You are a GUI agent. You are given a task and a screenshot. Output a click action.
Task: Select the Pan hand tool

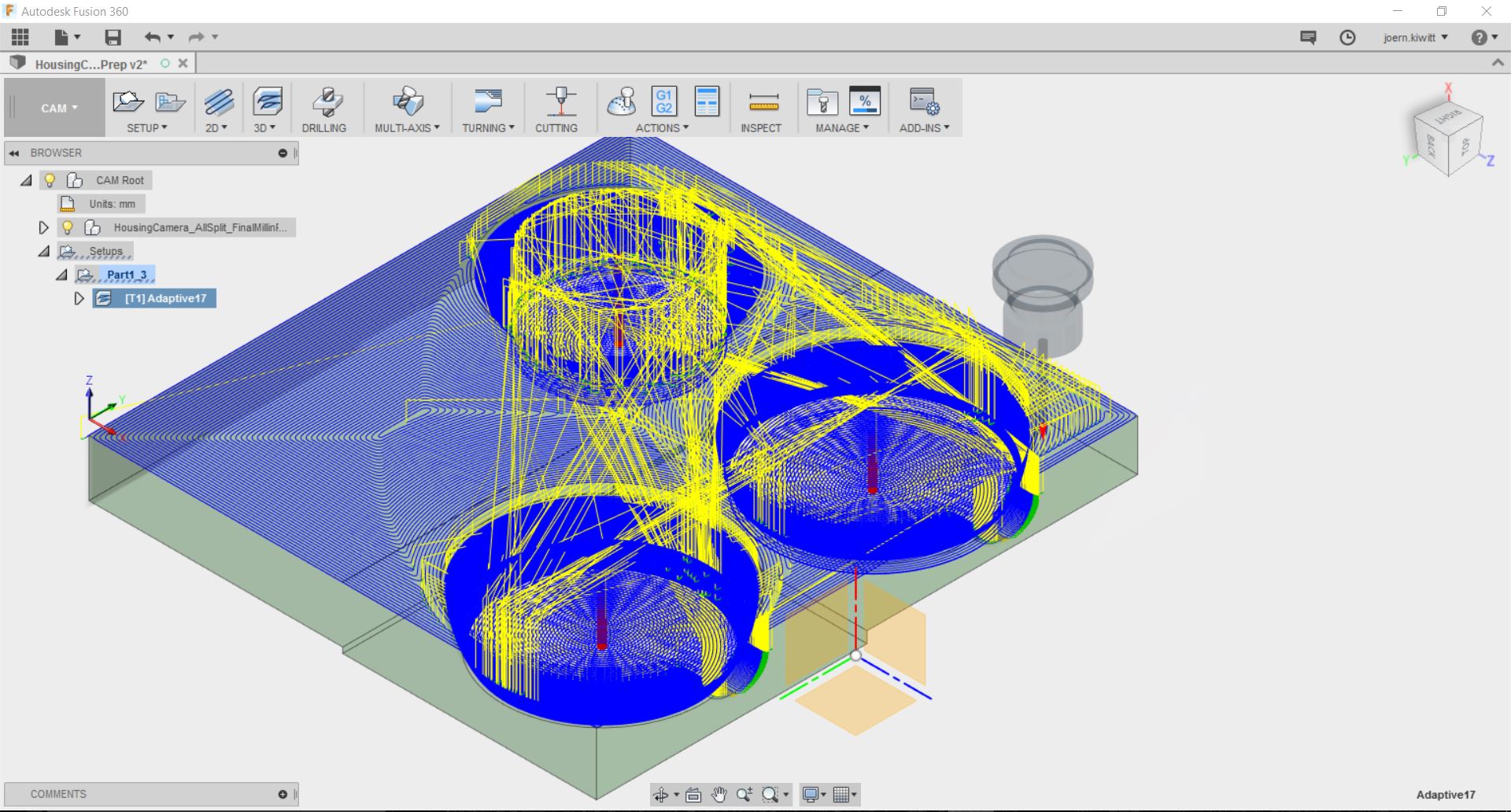pos(719,795)
